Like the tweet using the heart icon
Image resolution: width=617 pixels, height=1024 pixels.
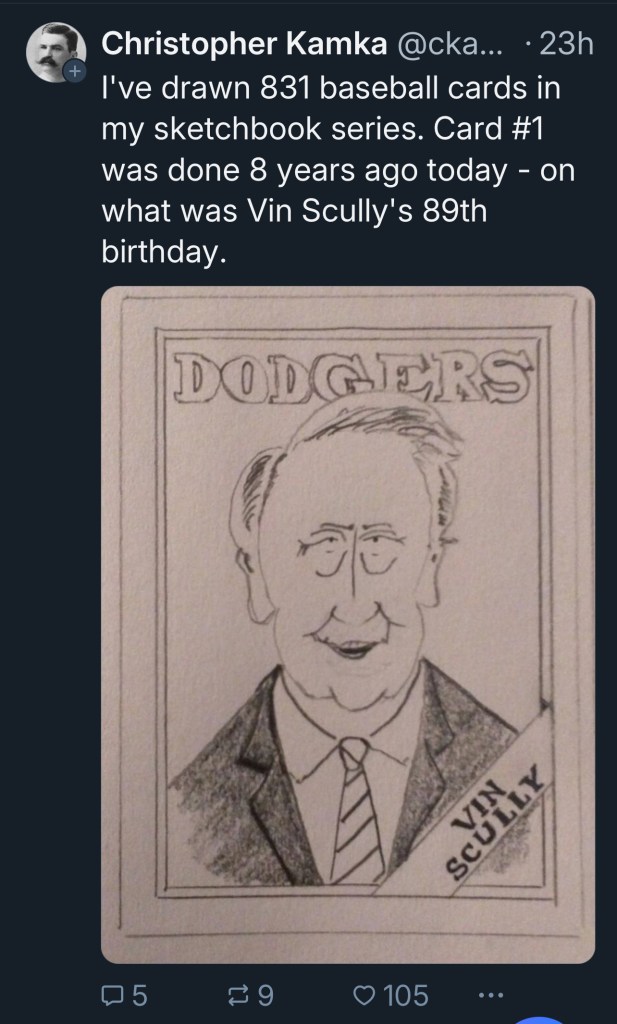point(365,995)
